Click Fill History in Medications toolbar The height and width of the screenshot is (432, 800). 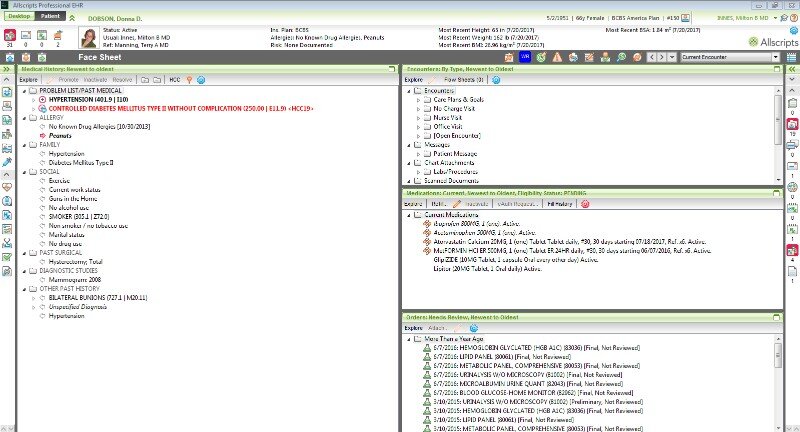pyautogui.click(x=559, y=203)
